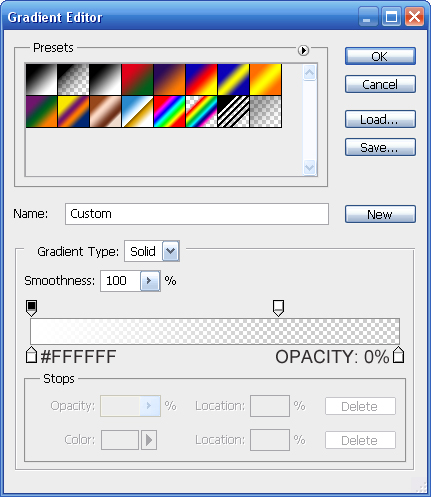Open the Color stop picker arrow
This screenshot has height=497, width=431.
[x=149, y=440]
